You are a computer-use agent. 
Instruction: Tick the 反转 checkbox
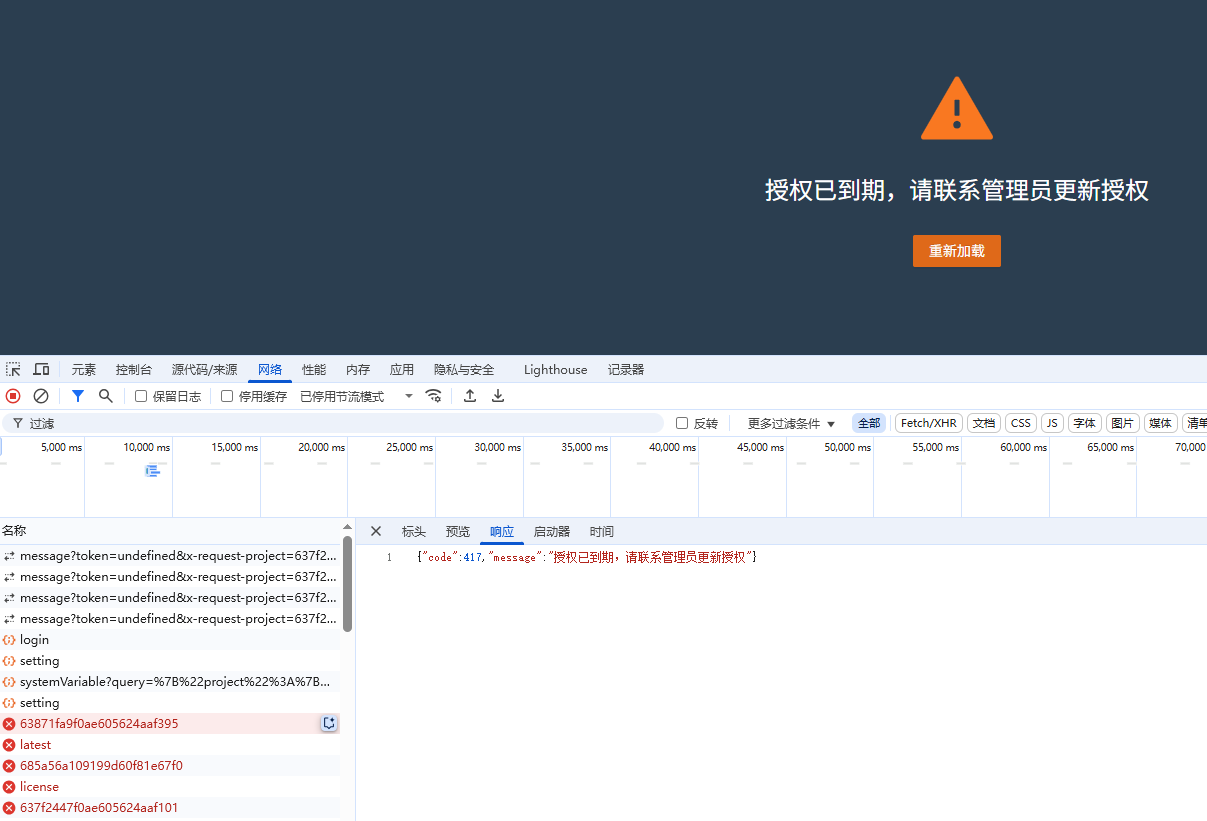click(x=682, y=423)
